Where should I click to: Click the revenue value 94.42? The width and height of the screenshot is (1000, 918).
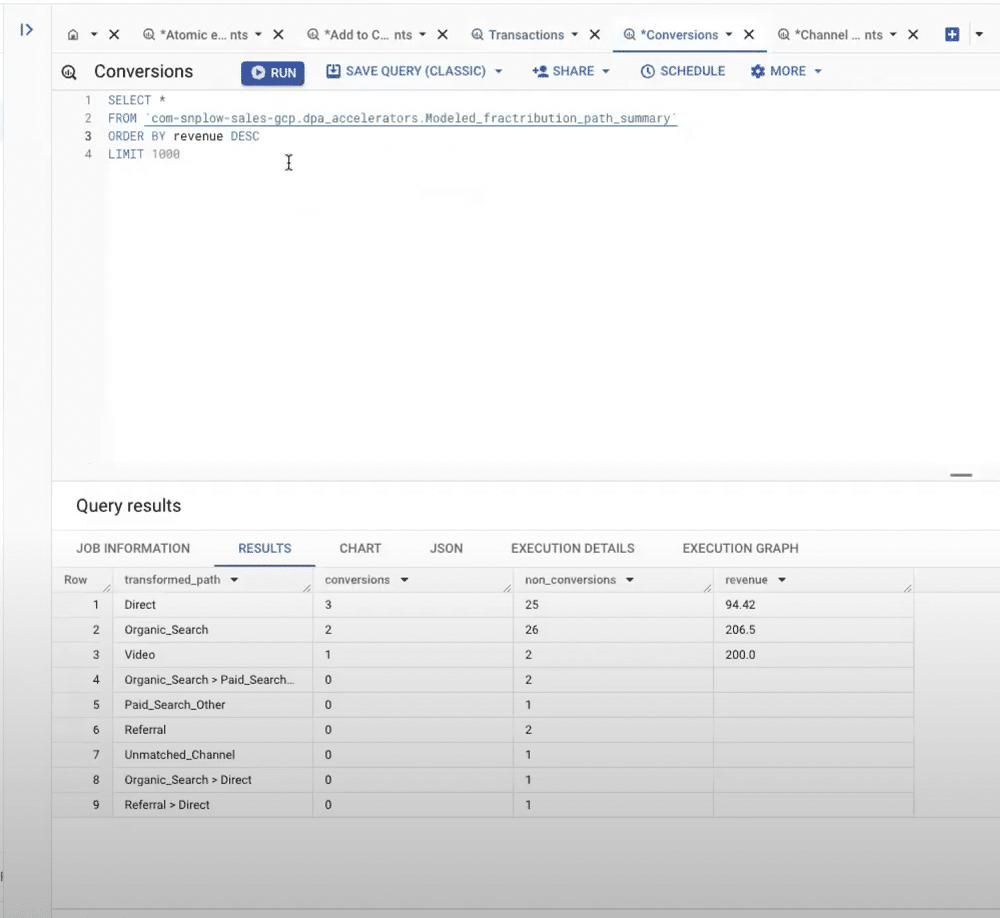[740, 605]
